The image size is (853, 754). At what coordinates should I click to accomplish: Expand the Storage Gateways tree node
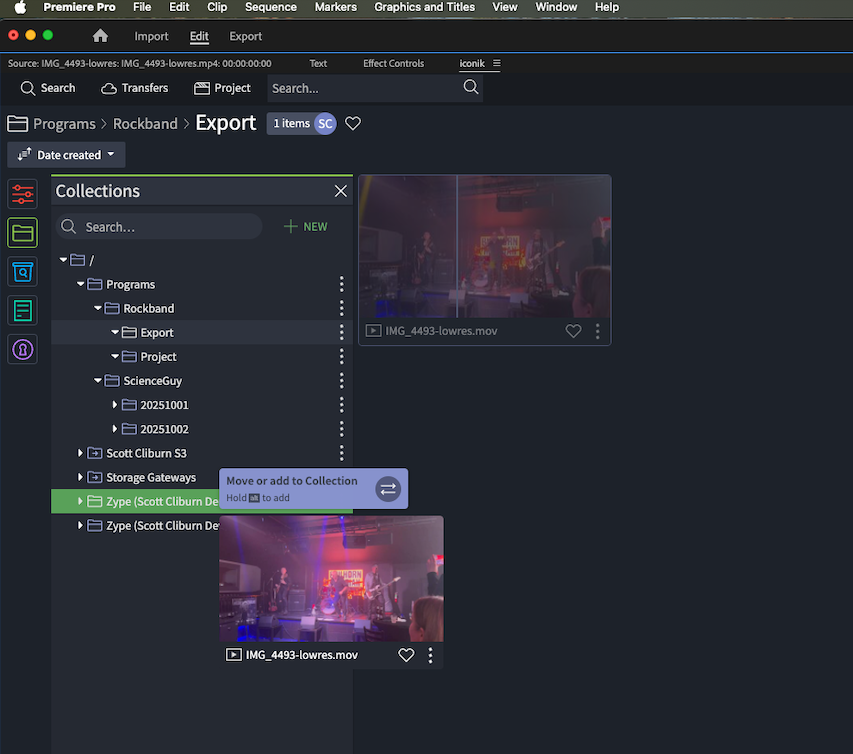coord(81,477)
